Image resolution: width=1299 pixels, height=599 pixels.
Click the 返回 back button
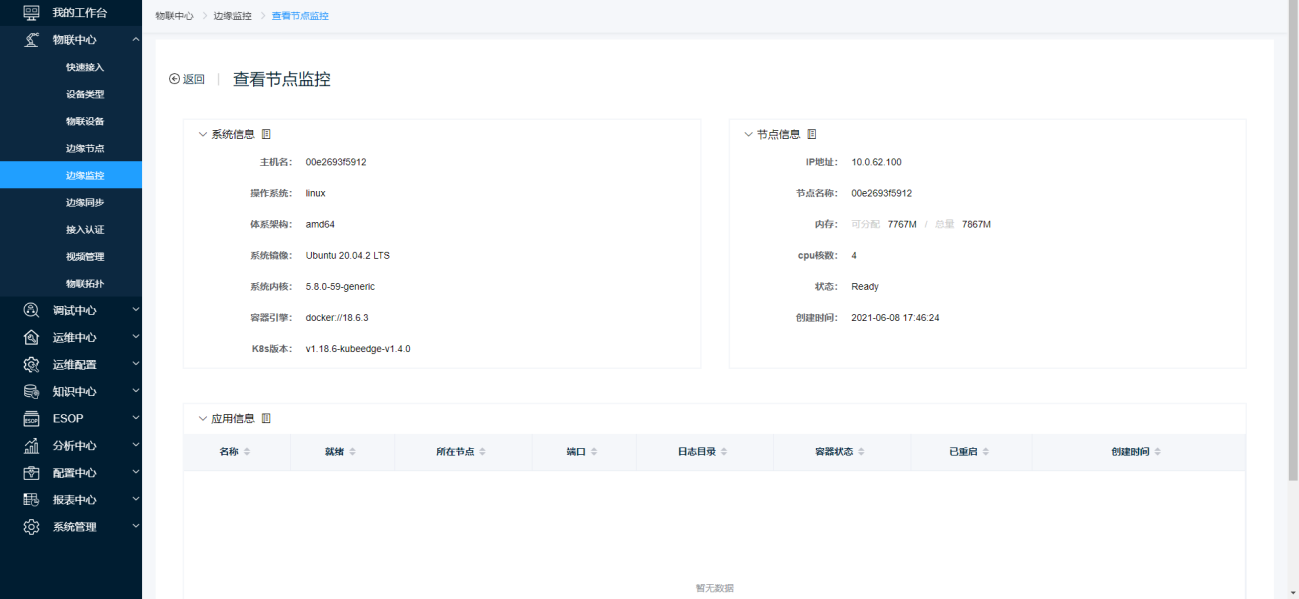187,79
